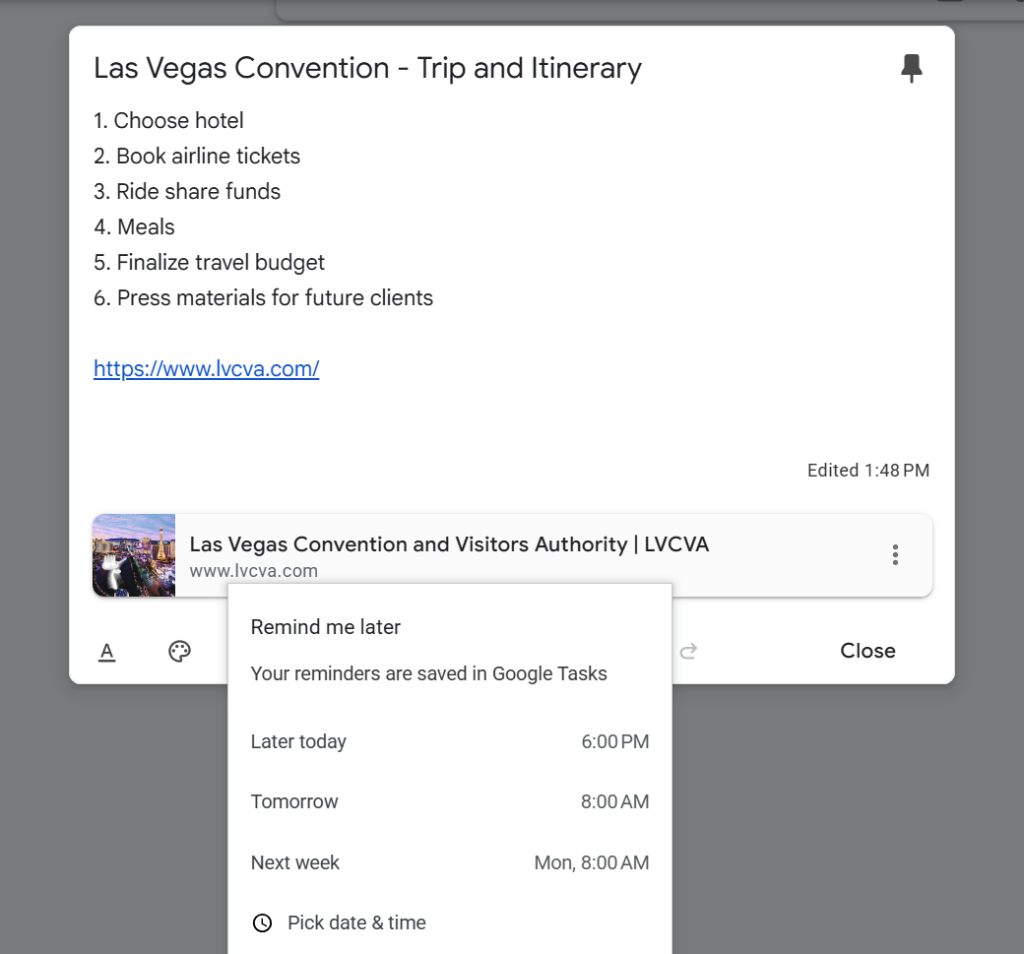Open text formatting options

click(107, 650)
